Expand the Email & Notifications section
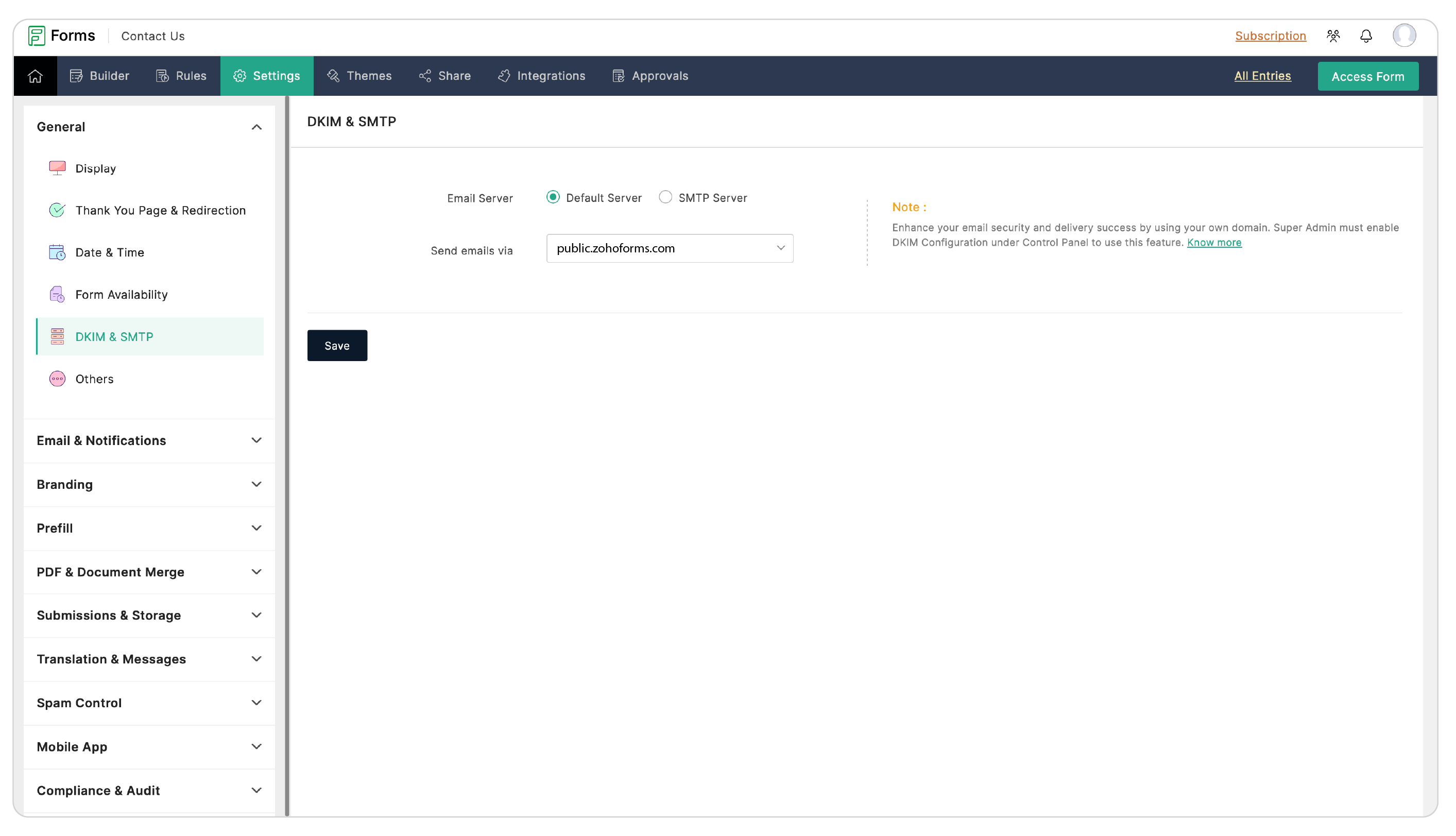The image size is (1456, 836). [x=148, y=440]
